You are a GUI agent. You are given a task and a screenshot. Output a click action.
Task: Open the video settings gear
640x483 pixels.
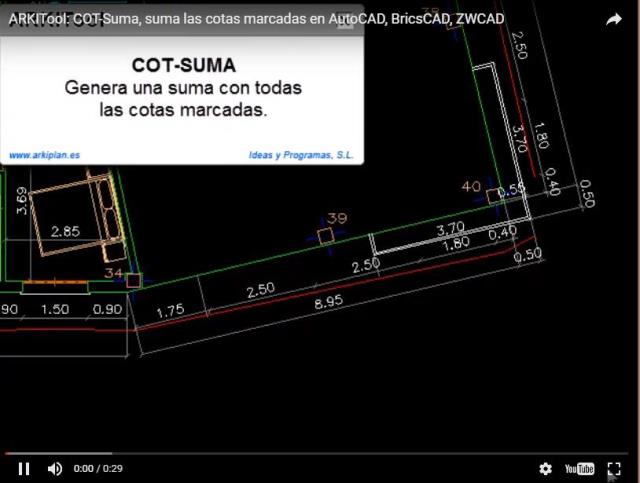click(x=545, y=468)
